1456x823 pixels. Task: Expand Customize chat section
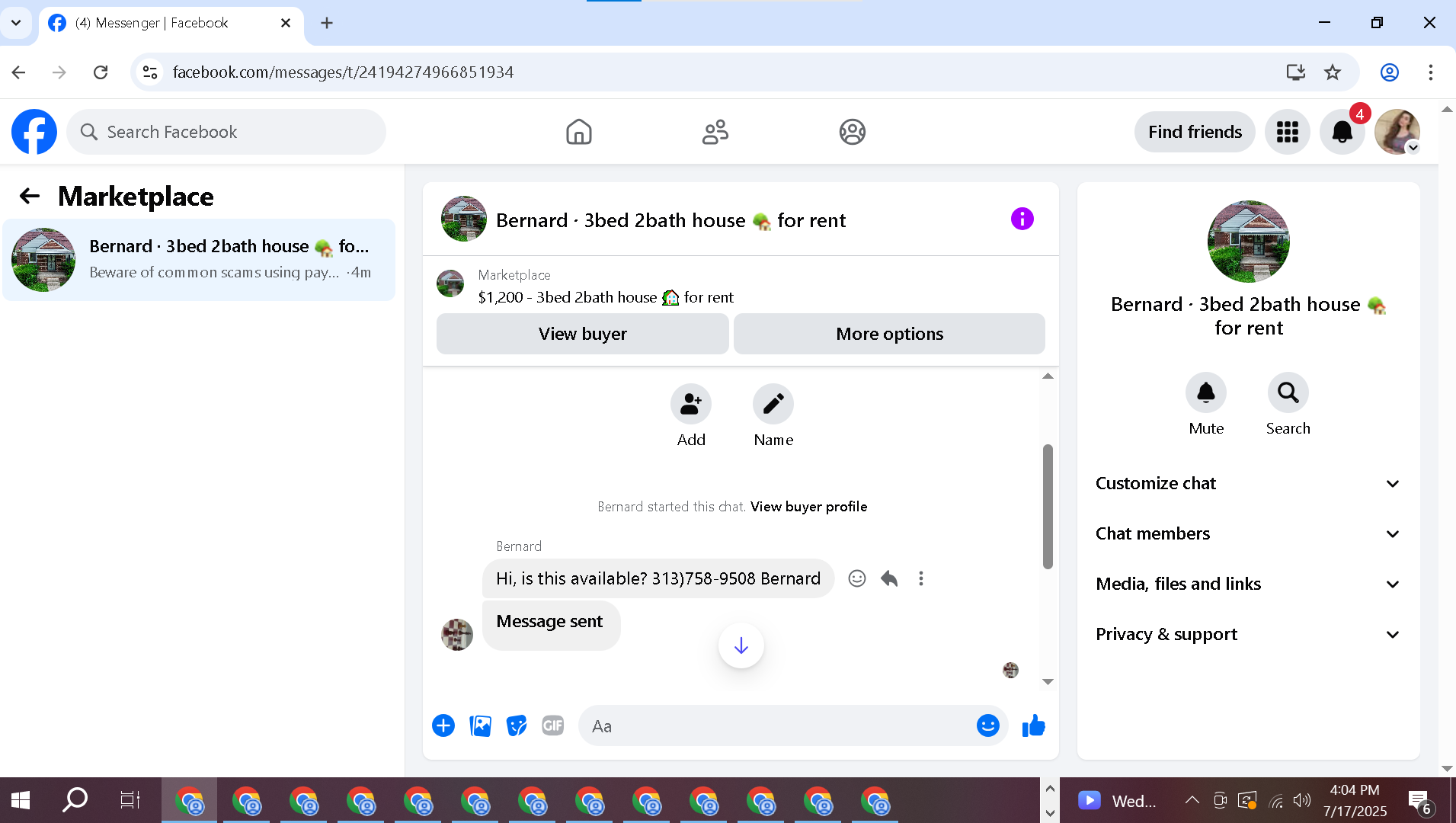point(1248,484)
